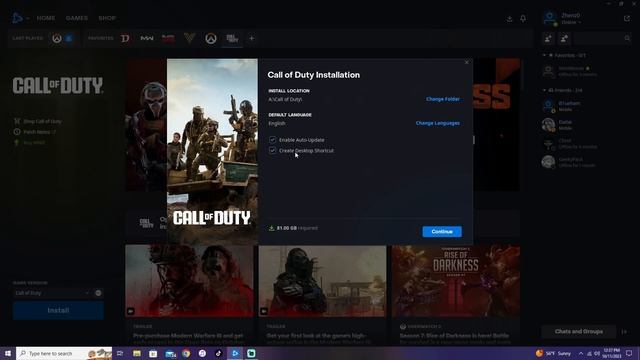Image resolution: width=640 pixels, height=360 pixels.
Task: Open the SHOP tab
Action: click(107, 18)
